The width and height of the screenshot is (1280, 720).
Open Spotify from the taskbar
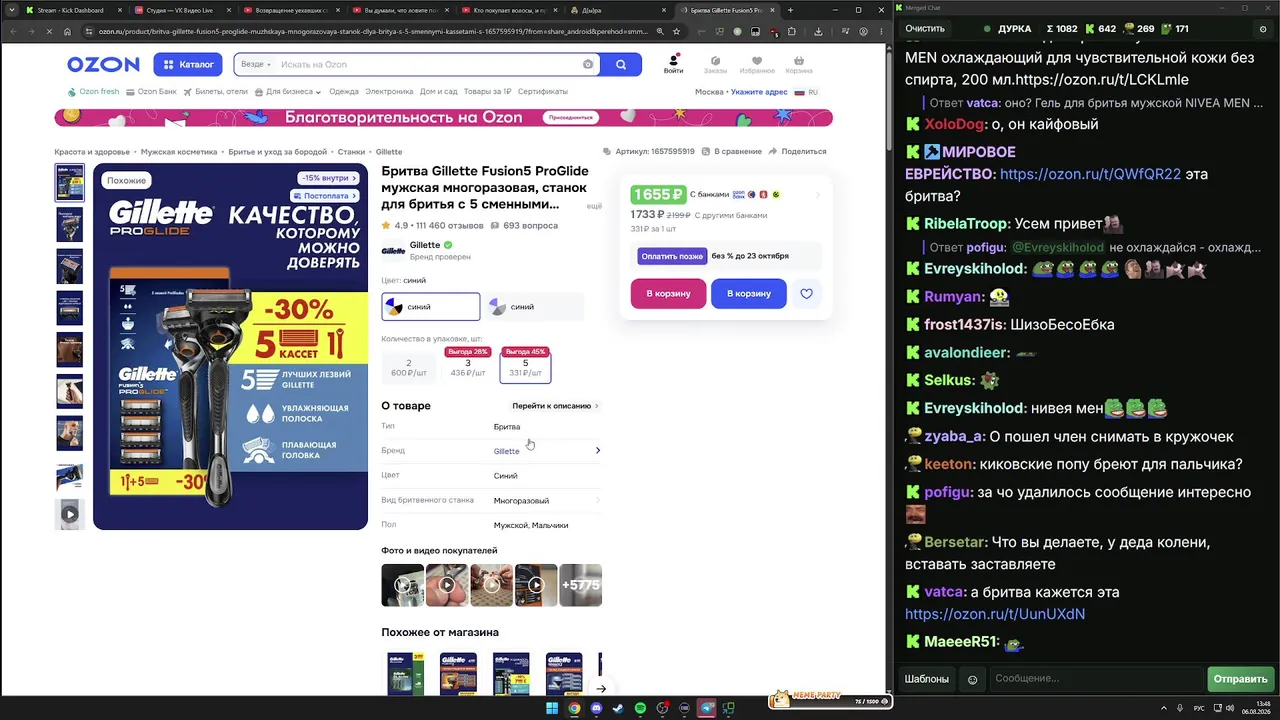tap(640, 708)
